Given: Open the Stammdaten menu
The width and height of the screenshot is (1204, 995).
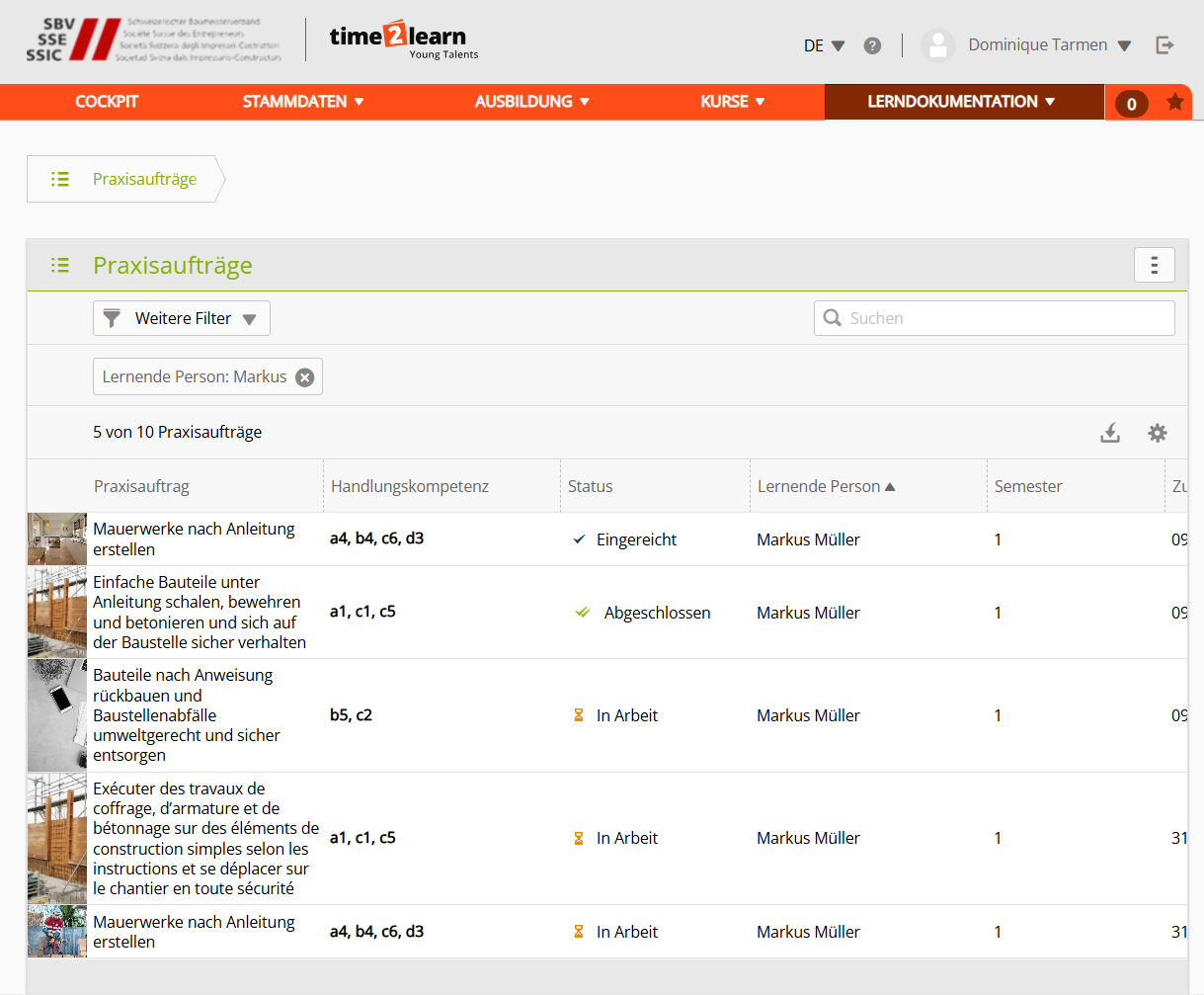Looking at the screenshot, I should pos(303,102).
